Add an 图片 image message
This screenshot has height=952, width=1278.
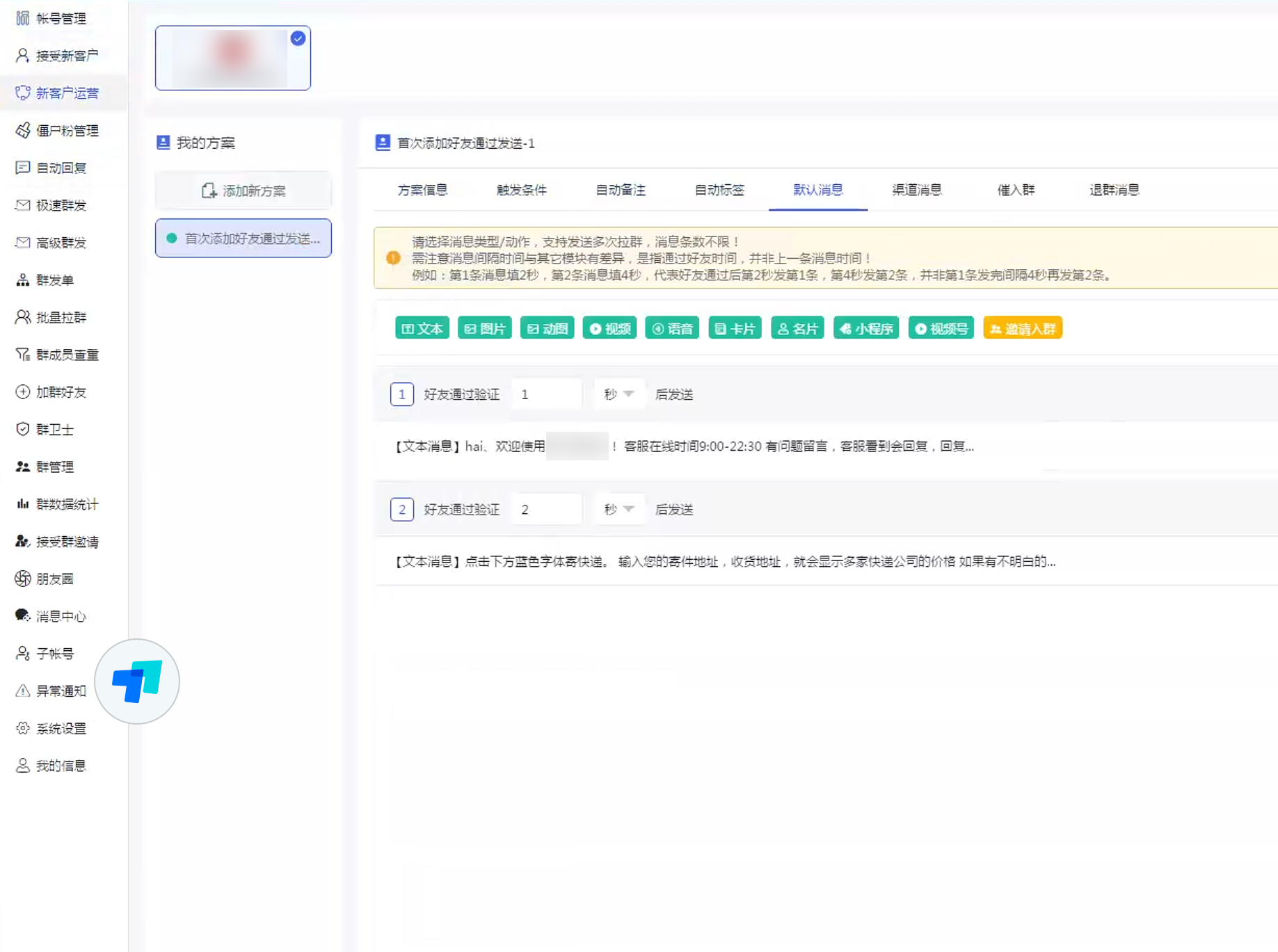click(484, 328)
